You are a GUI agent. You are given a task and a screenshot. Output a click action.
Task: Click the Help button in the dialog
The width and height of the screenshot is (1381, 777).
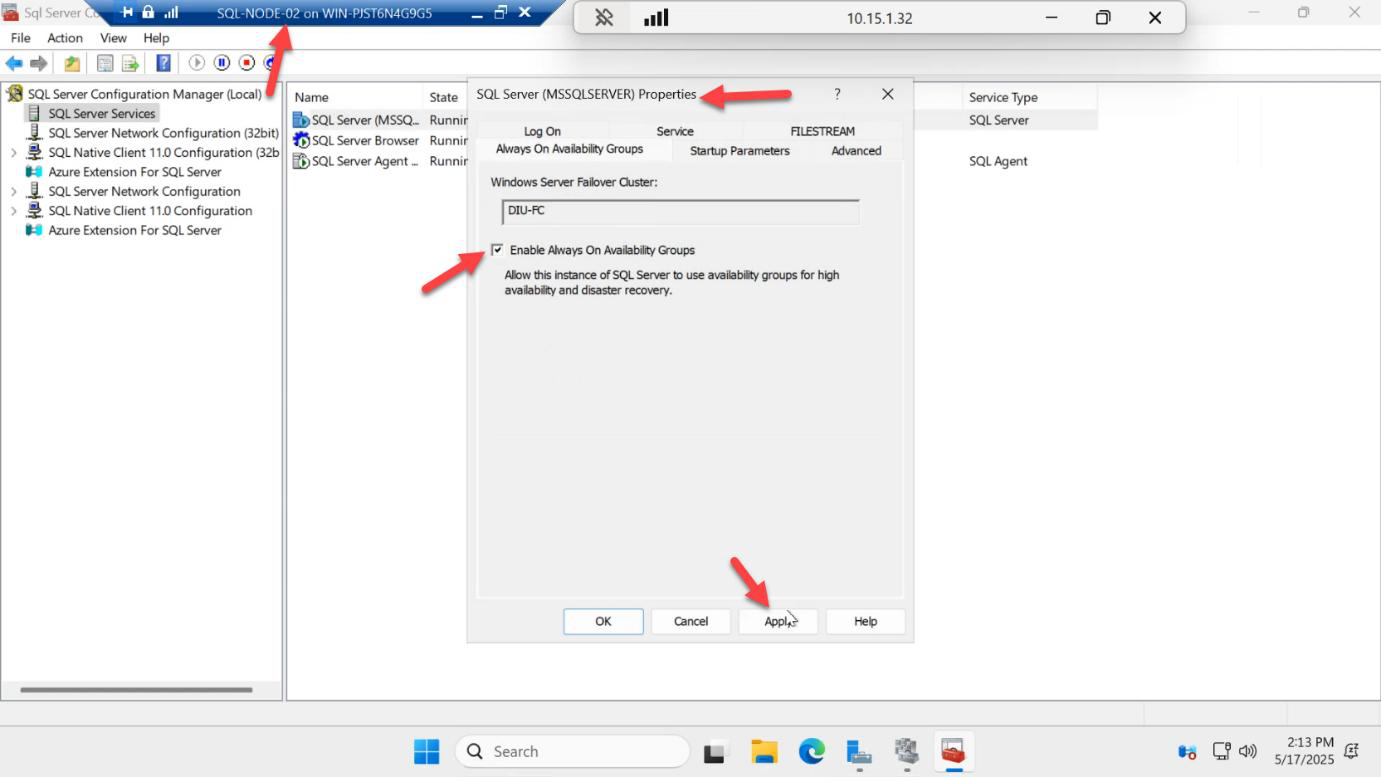coord(866,621)
